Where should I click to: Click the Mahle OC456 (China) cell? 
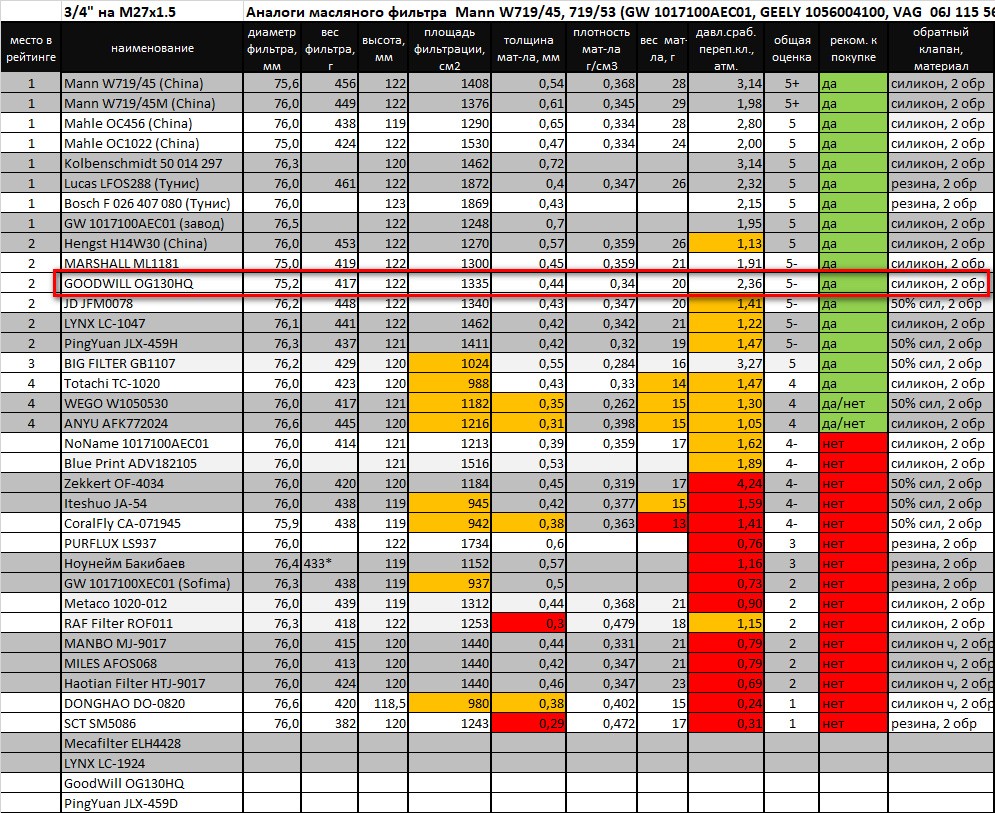(152, 123)
